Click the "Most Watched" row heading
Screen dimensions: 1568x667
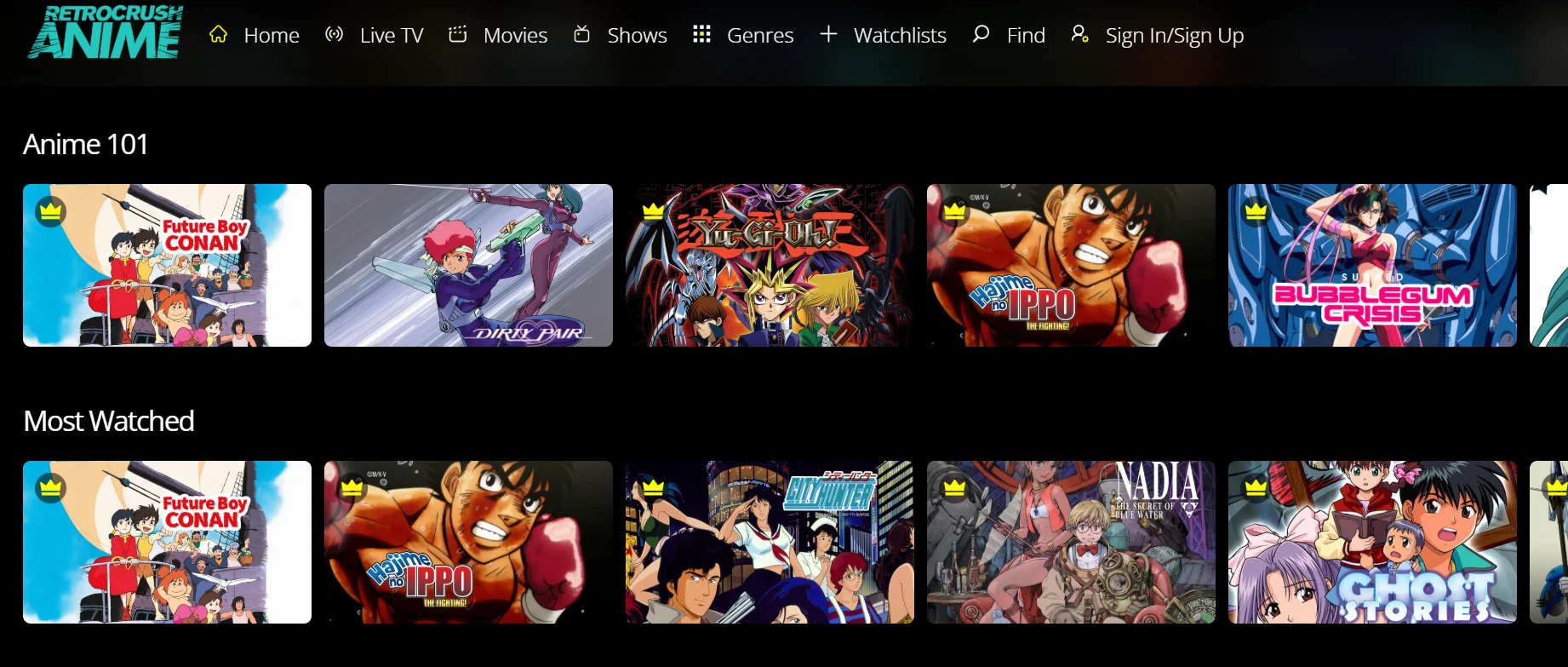tap(109, 421)
